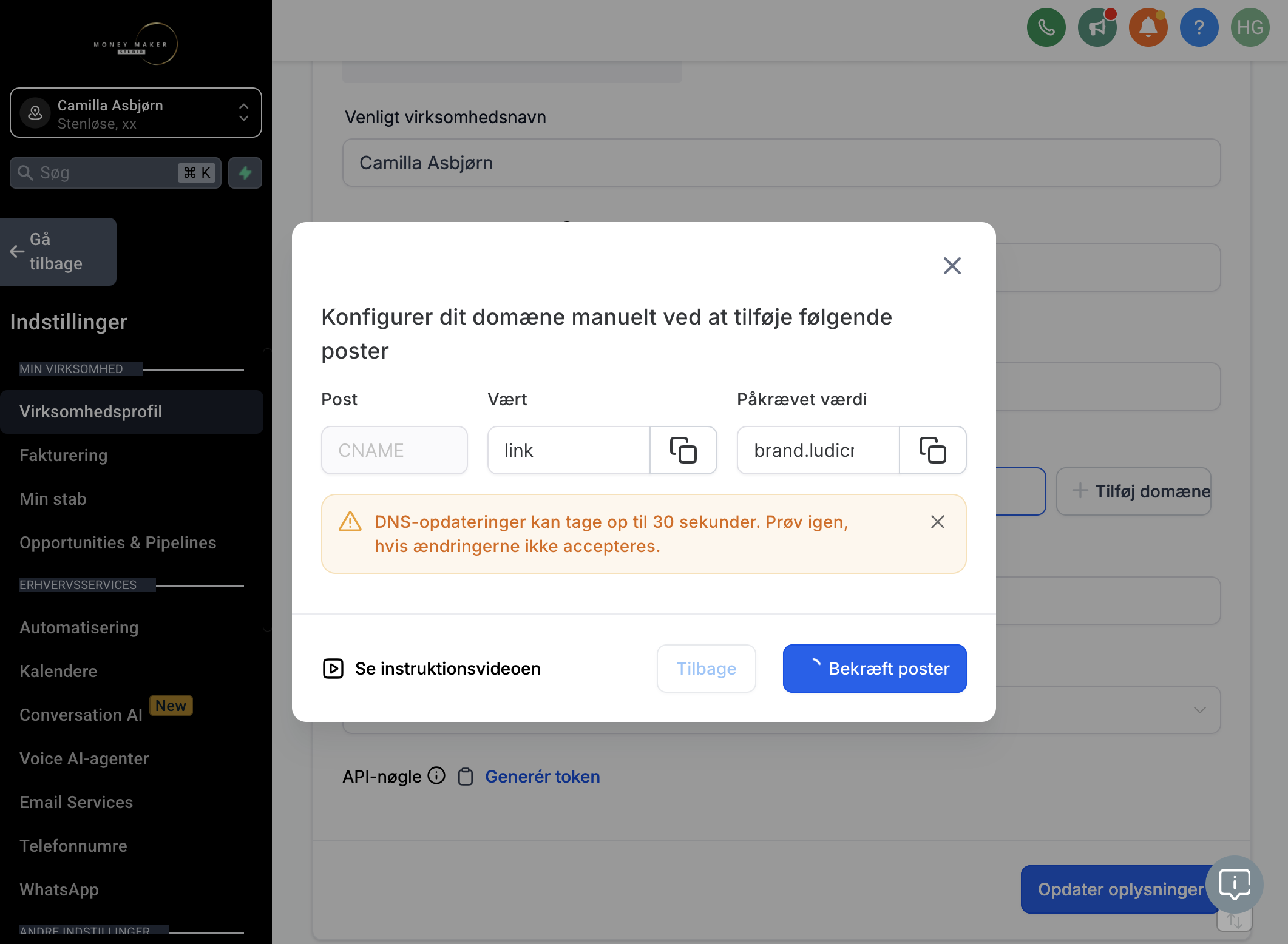1288x944 pixels.
Task: Click the green phone call icon
Action: pos(1046,27)
